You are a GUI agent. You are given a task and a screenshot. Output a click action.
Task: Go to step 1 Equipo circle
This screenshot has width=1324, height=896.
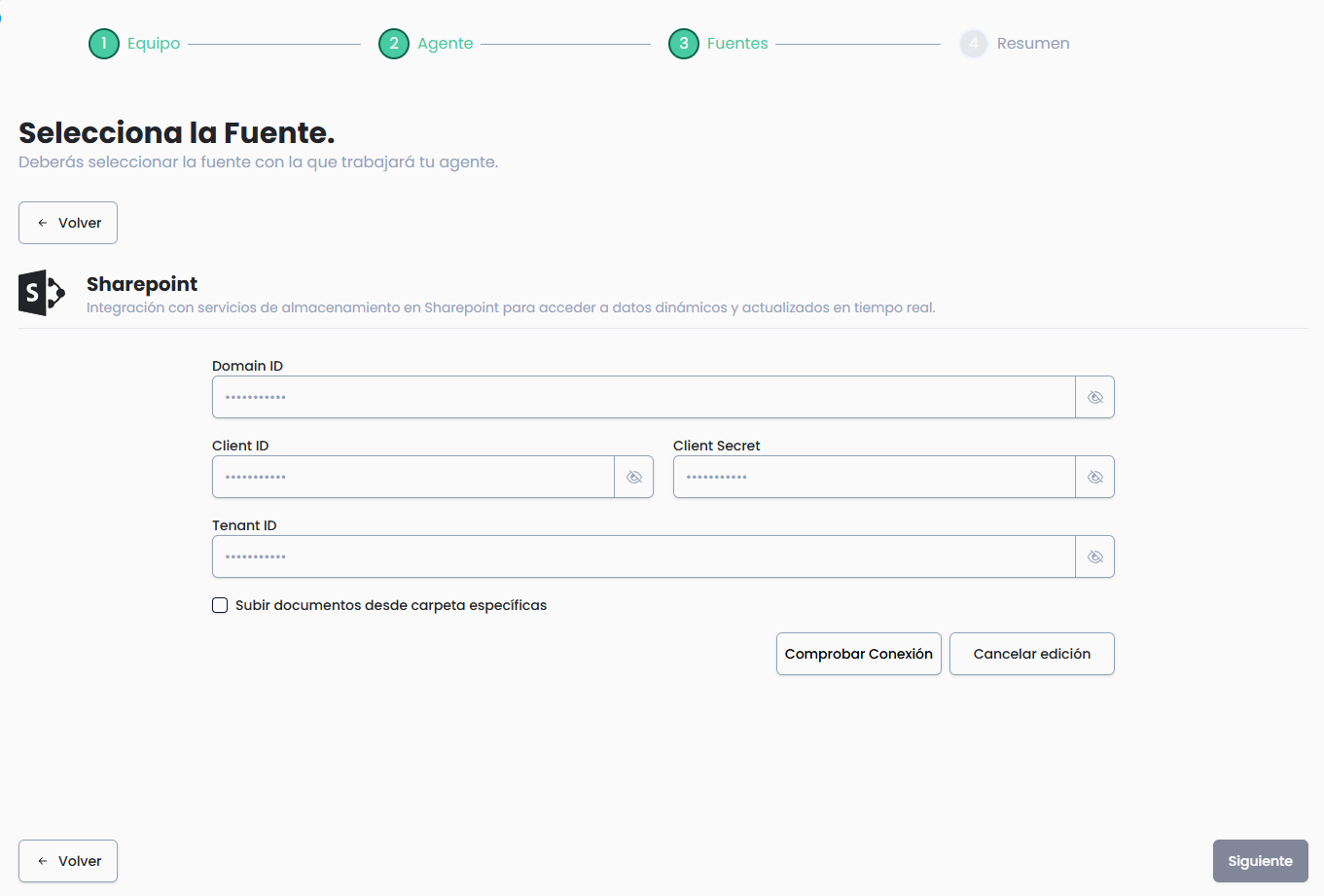(x=104, y=44)
